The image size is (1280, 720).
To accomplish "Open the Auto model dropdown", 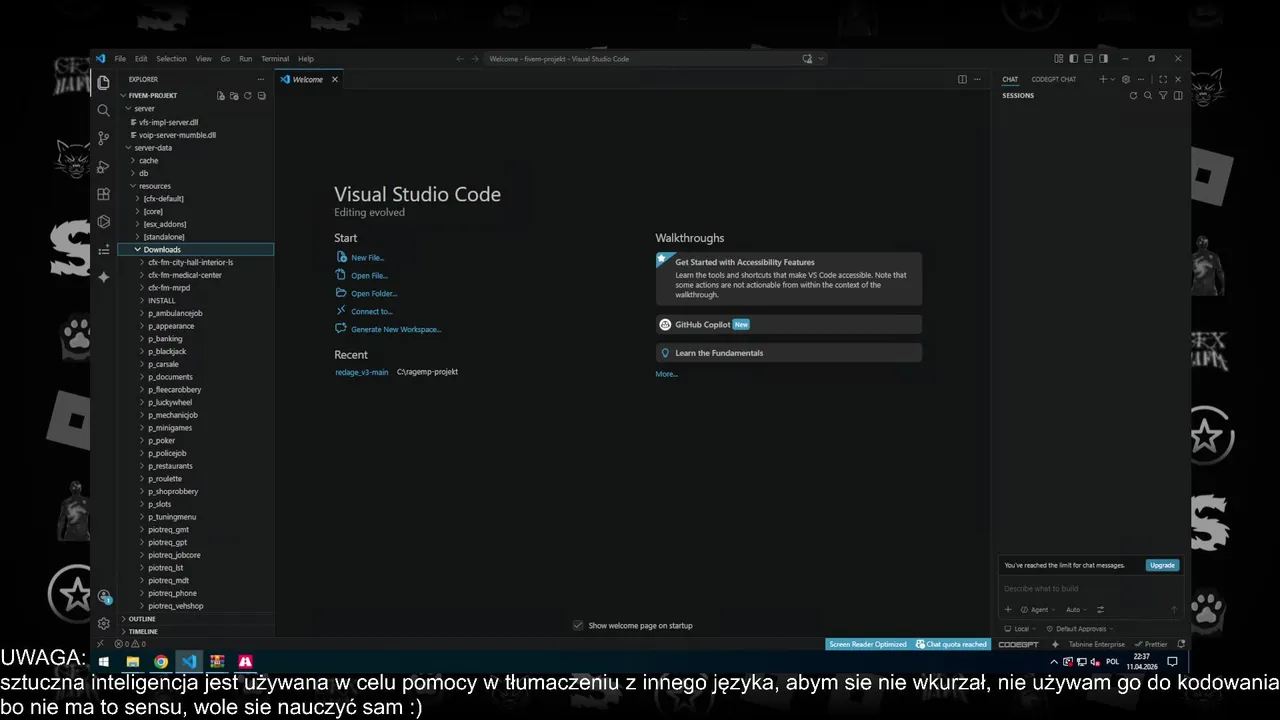I will [x=1075, y=609].
